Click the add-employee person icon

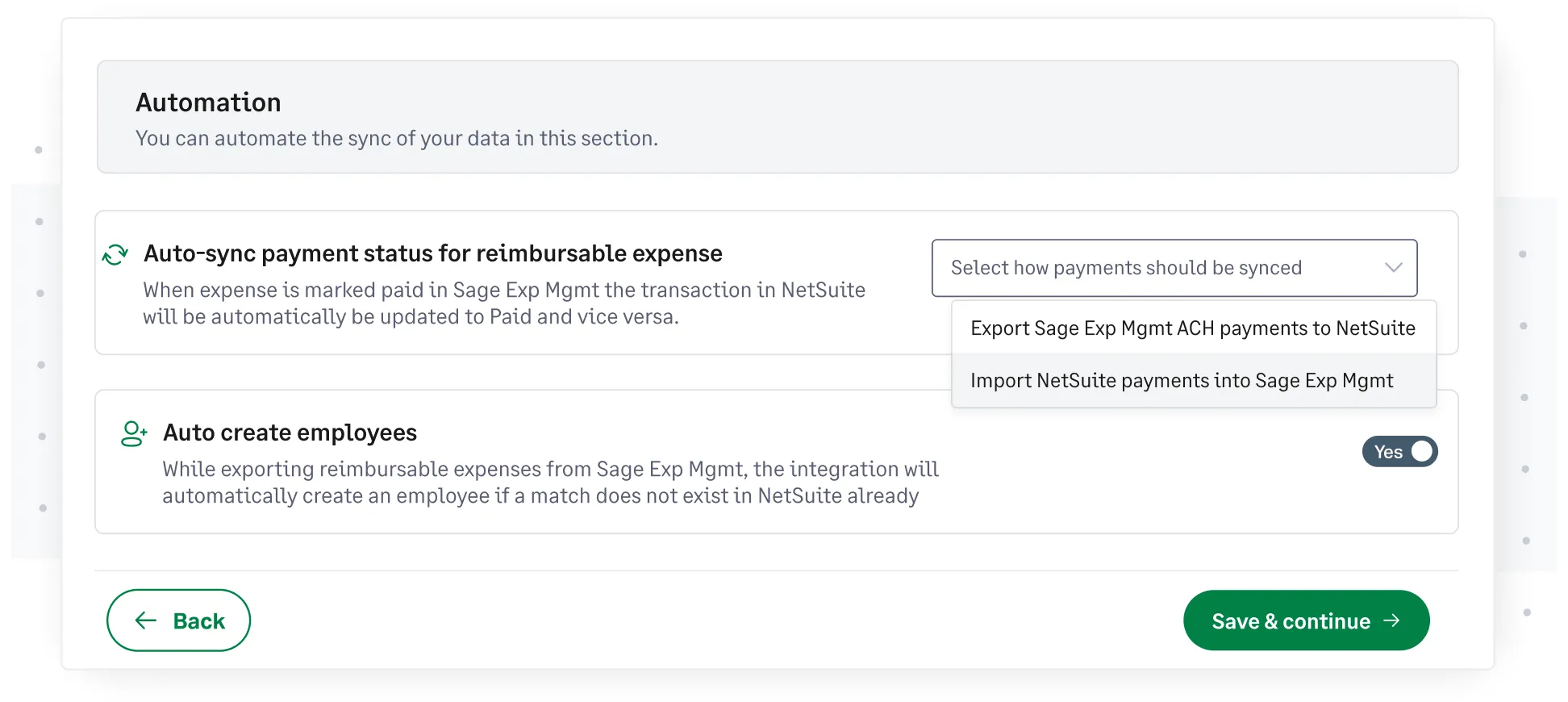tap(134, 433)
